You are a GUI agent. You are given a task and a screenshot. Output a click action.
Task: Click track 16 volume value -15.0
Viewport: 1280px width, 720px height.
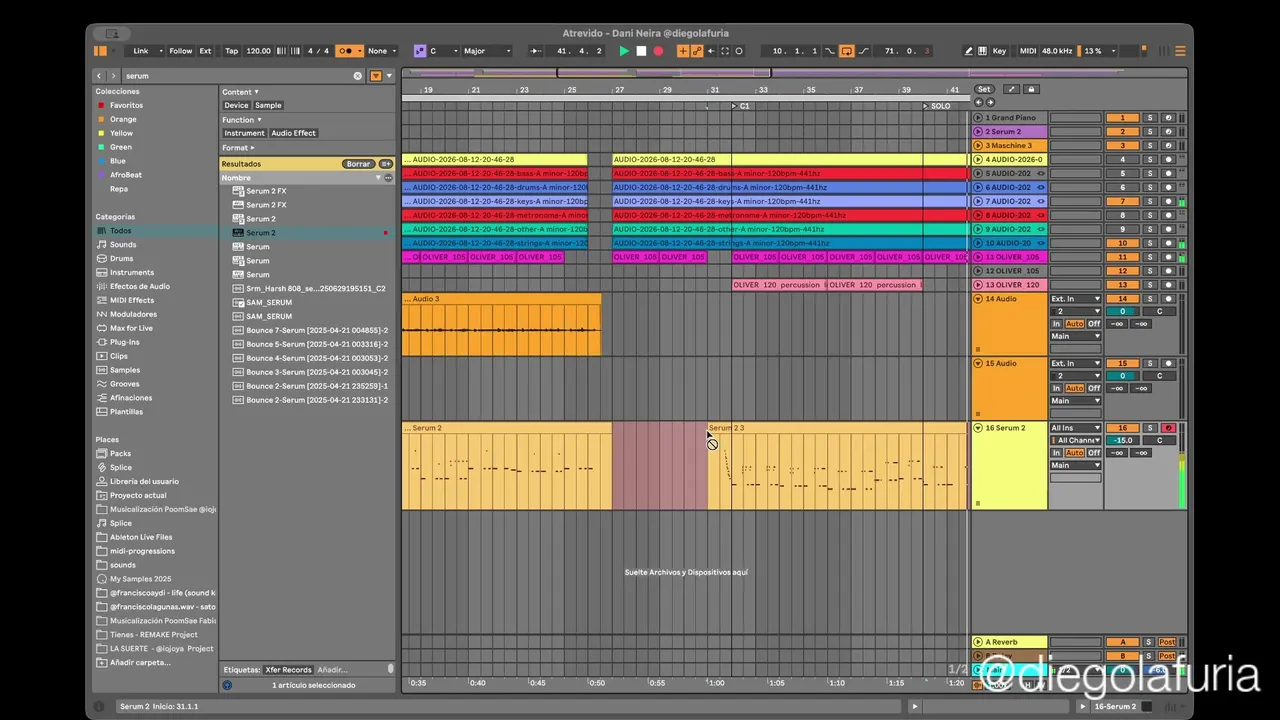pos(1123,440)
